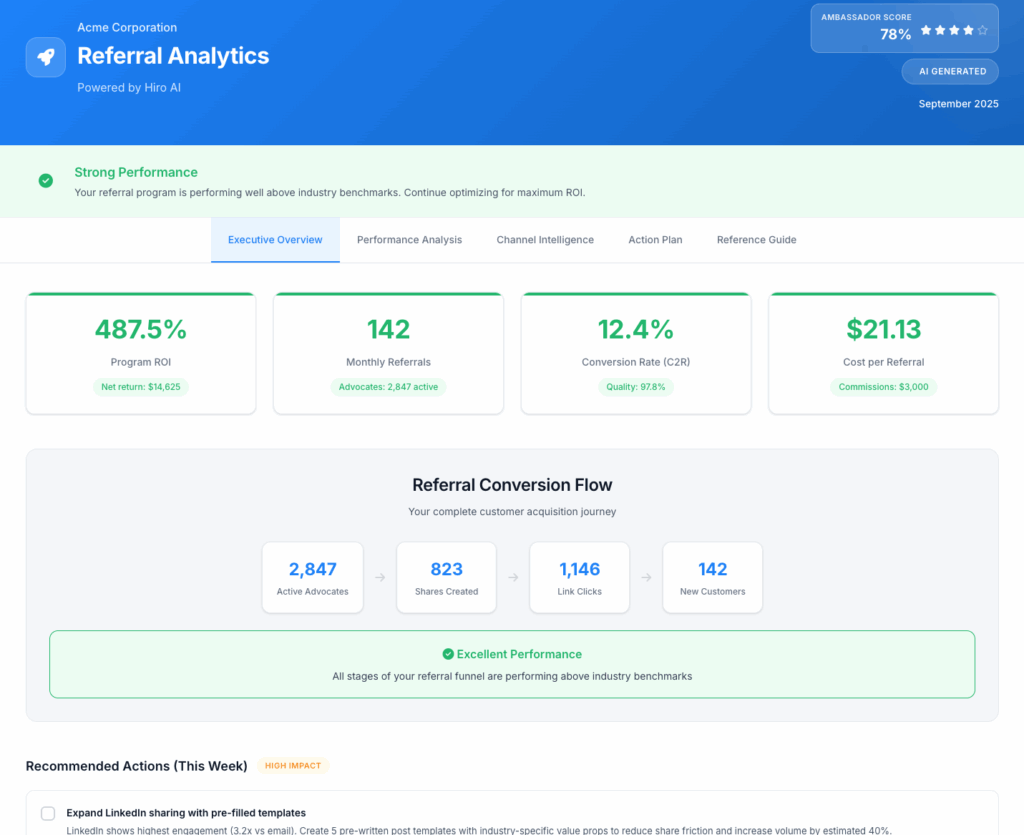Screen dimensions: 1024x835
Task: Click the Ambassador Score star rating
Action: pyautogui.click(x=954, y=31)
